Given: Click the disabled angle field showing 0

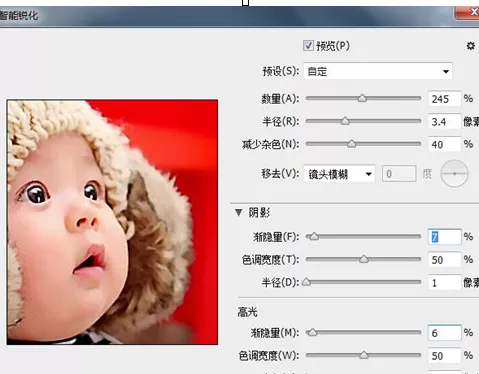Looking at the screenshot, I should [x=399, y=174].
